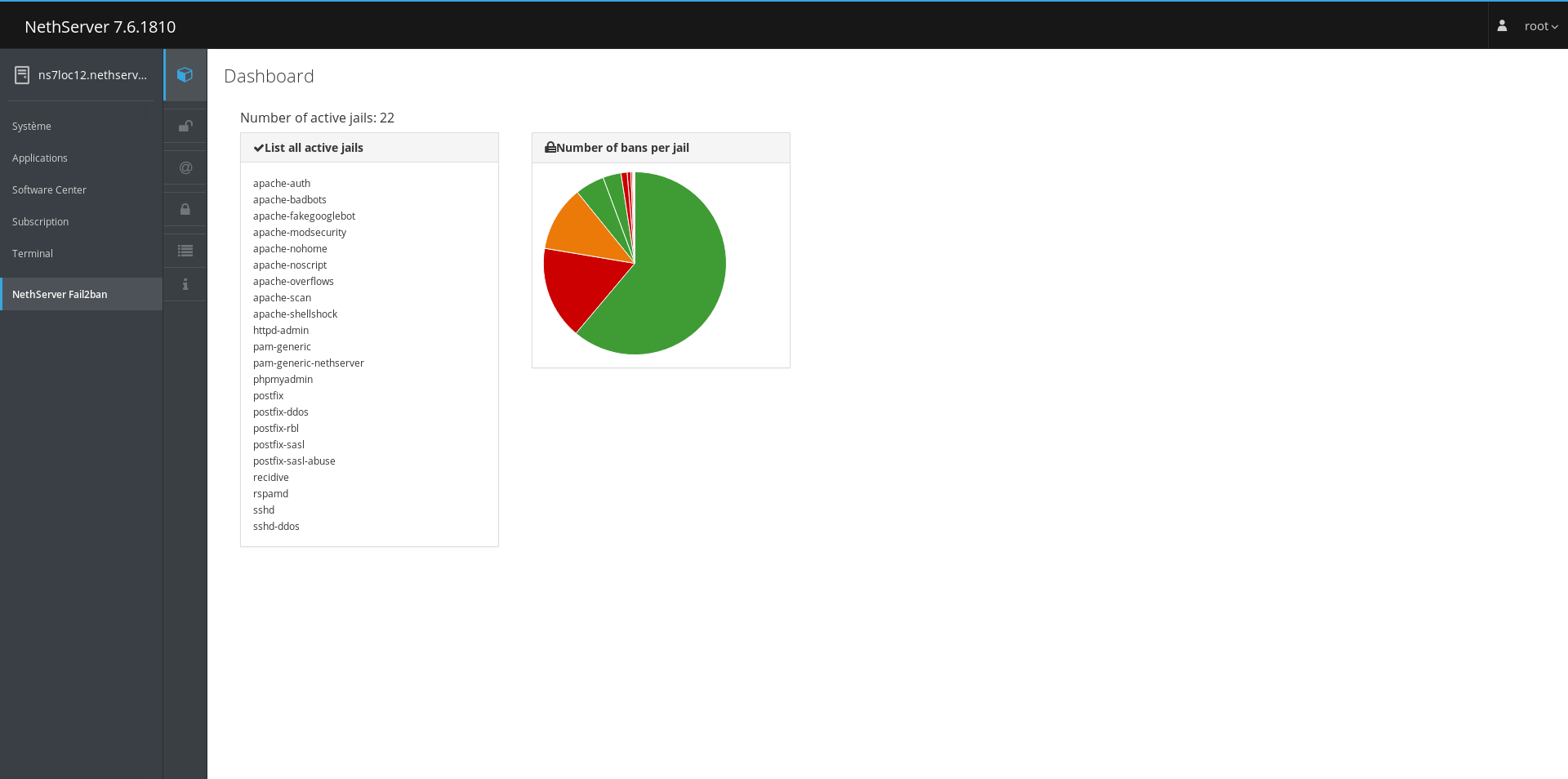The height and width of the screenshot is (779, 1568).
Task: Click the user avatar icon in header
Action: pos(1502,26)
